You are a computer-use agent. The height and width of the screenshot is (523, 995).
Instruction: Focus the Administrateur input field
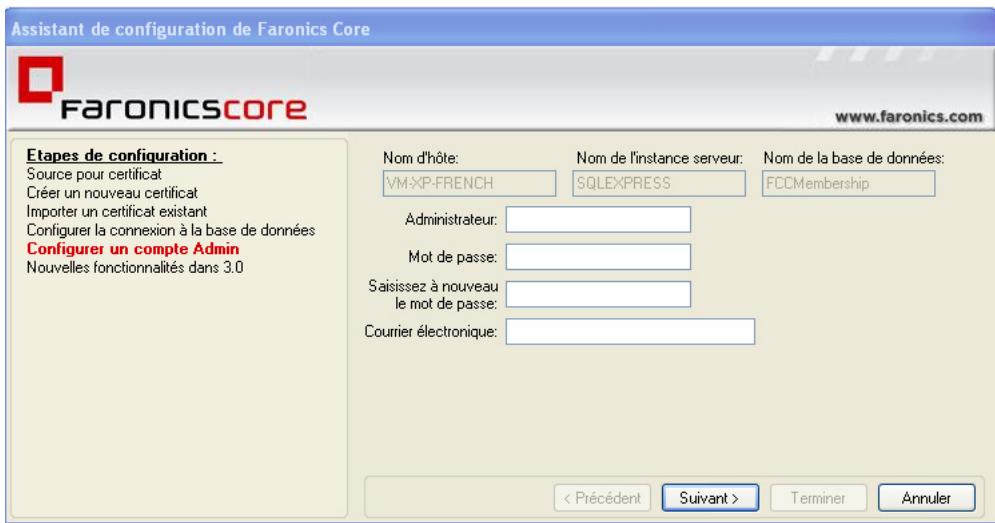[598, 220]
